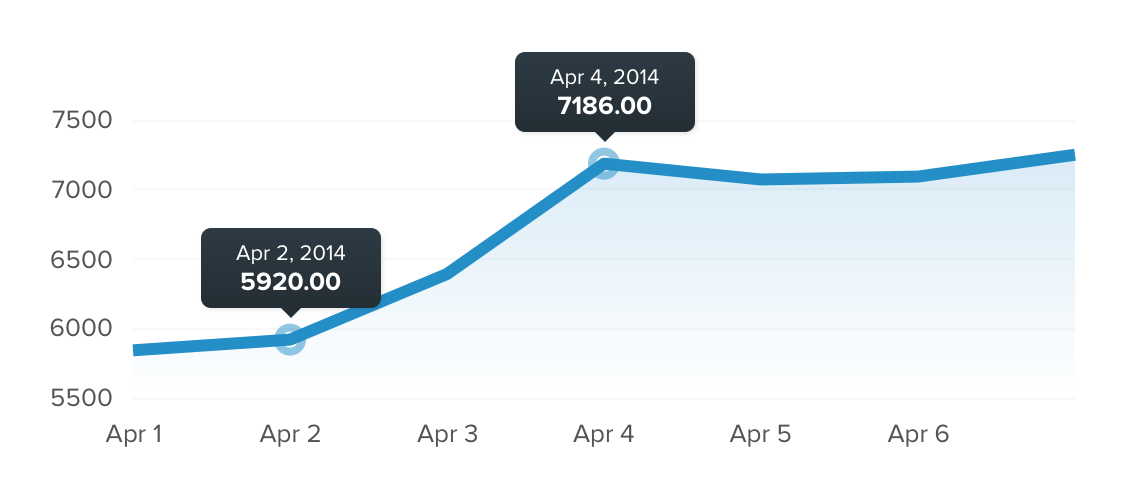
Task: Click the 7000 y-axis label
Action: tap(80, 190)
